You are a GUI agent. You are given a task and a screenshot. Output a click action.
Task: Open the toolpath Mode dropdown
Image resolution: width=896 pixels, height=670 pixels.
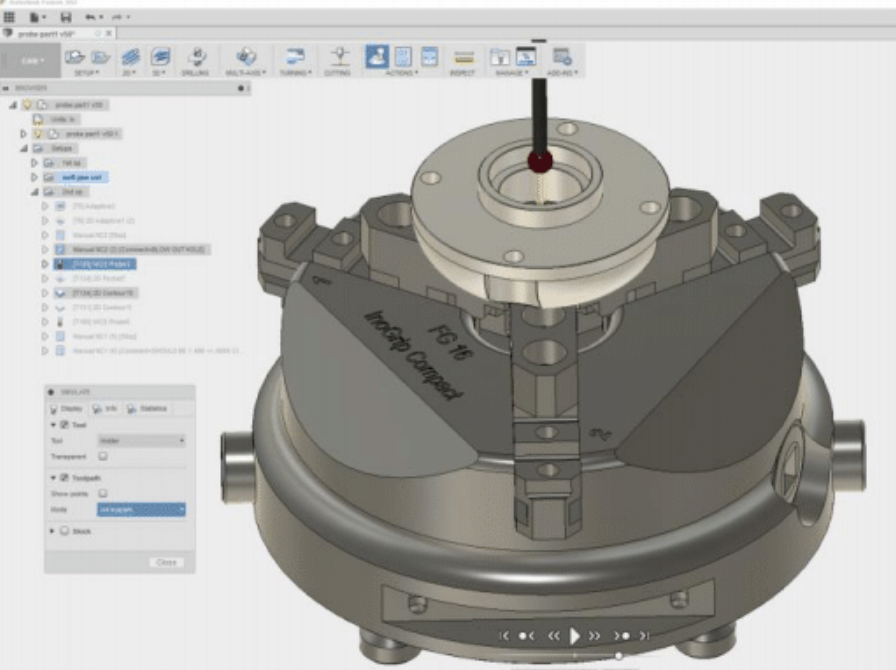(x=141, y=510)
